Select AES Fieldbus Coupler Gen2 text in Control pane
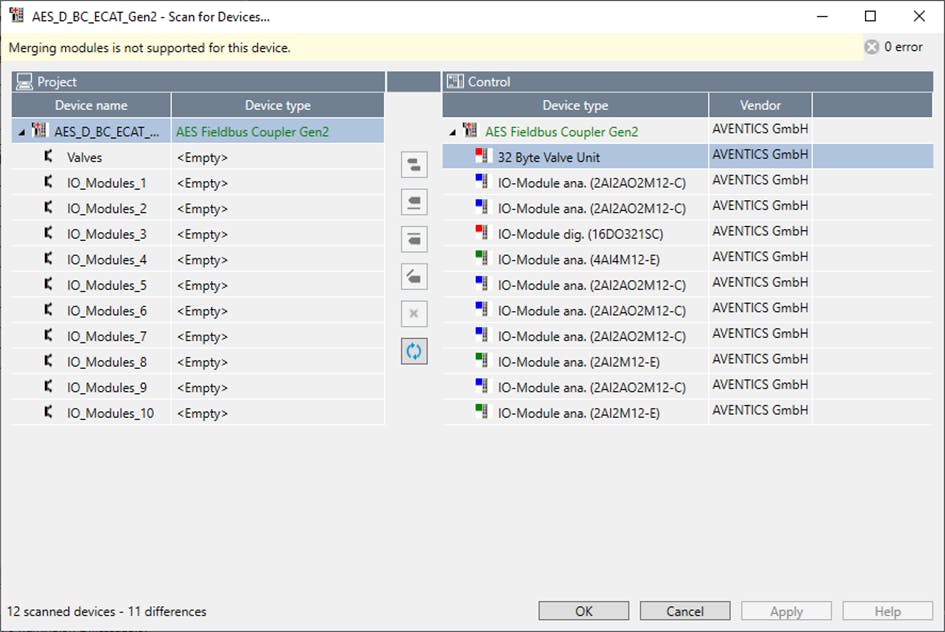 [x=562, y=131]
